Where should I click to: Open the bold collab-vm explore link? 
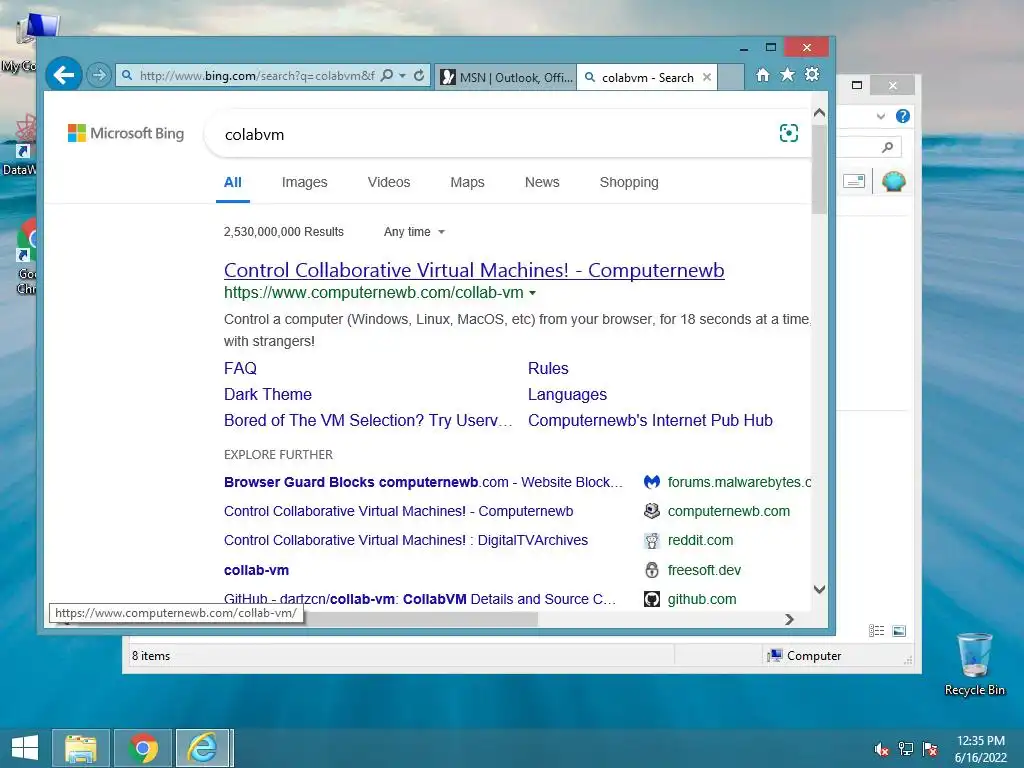click(256, 570)
